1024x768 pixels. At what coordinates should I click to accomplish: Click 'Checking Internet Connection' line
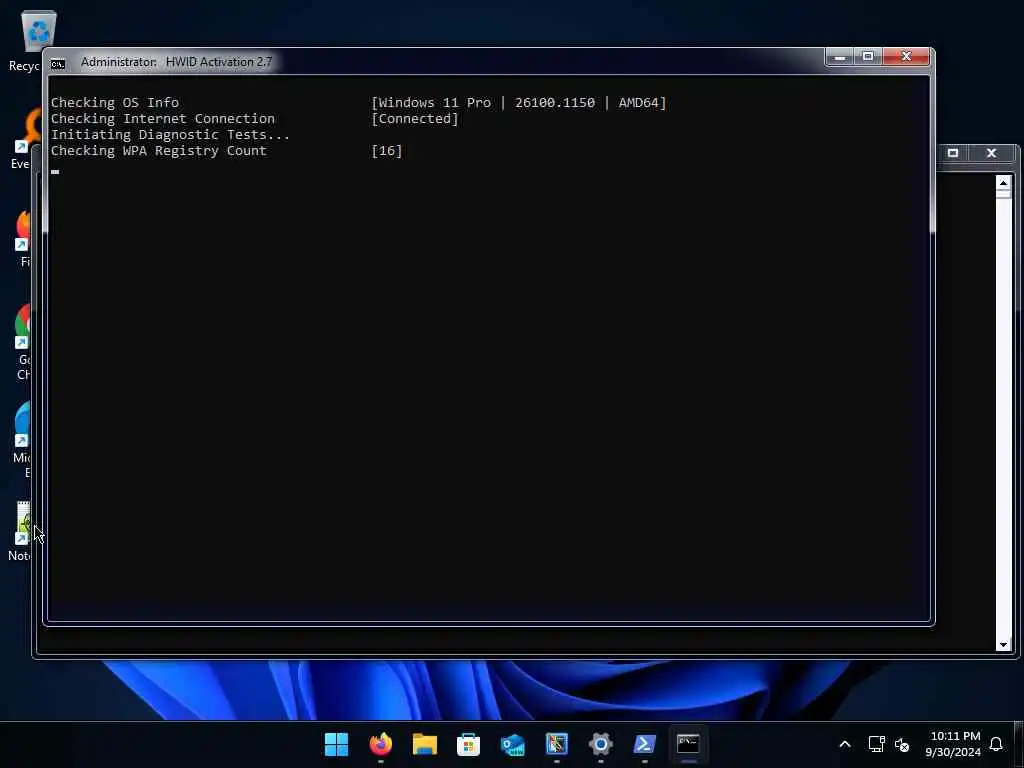(163, 119)
